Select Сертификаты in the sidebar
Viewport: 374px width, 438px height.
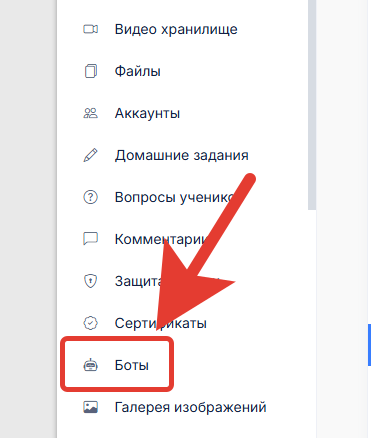(x=161, y=323)
